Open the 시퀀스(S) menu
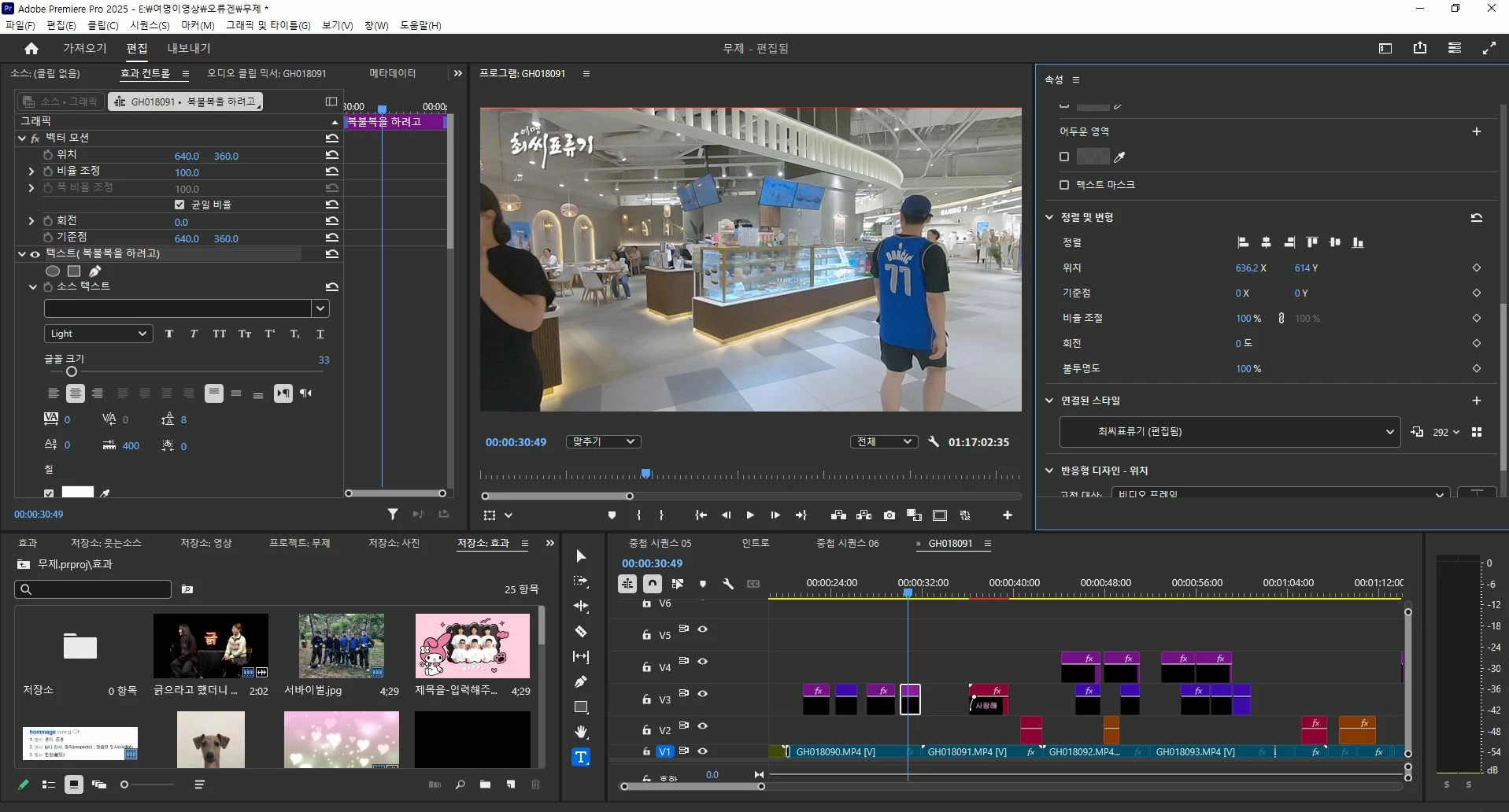 [150, 25]
